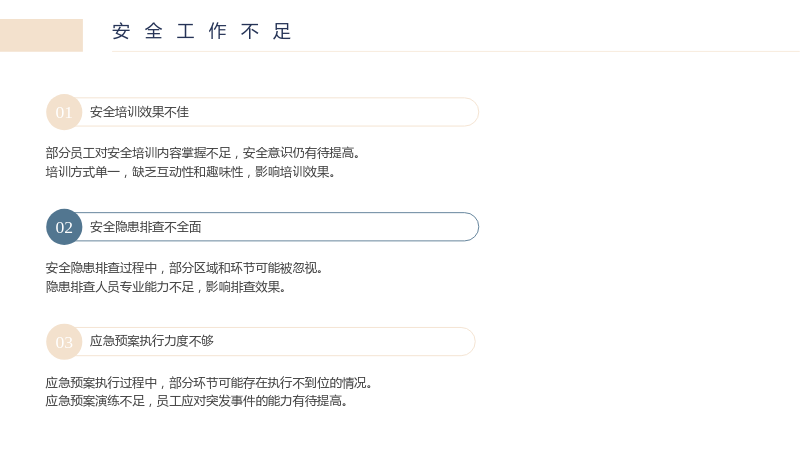The height and width of the screenshot is (450, 800).
Task: Click the rounded right end of the blue 02 pill
Action: click(470, 227)
